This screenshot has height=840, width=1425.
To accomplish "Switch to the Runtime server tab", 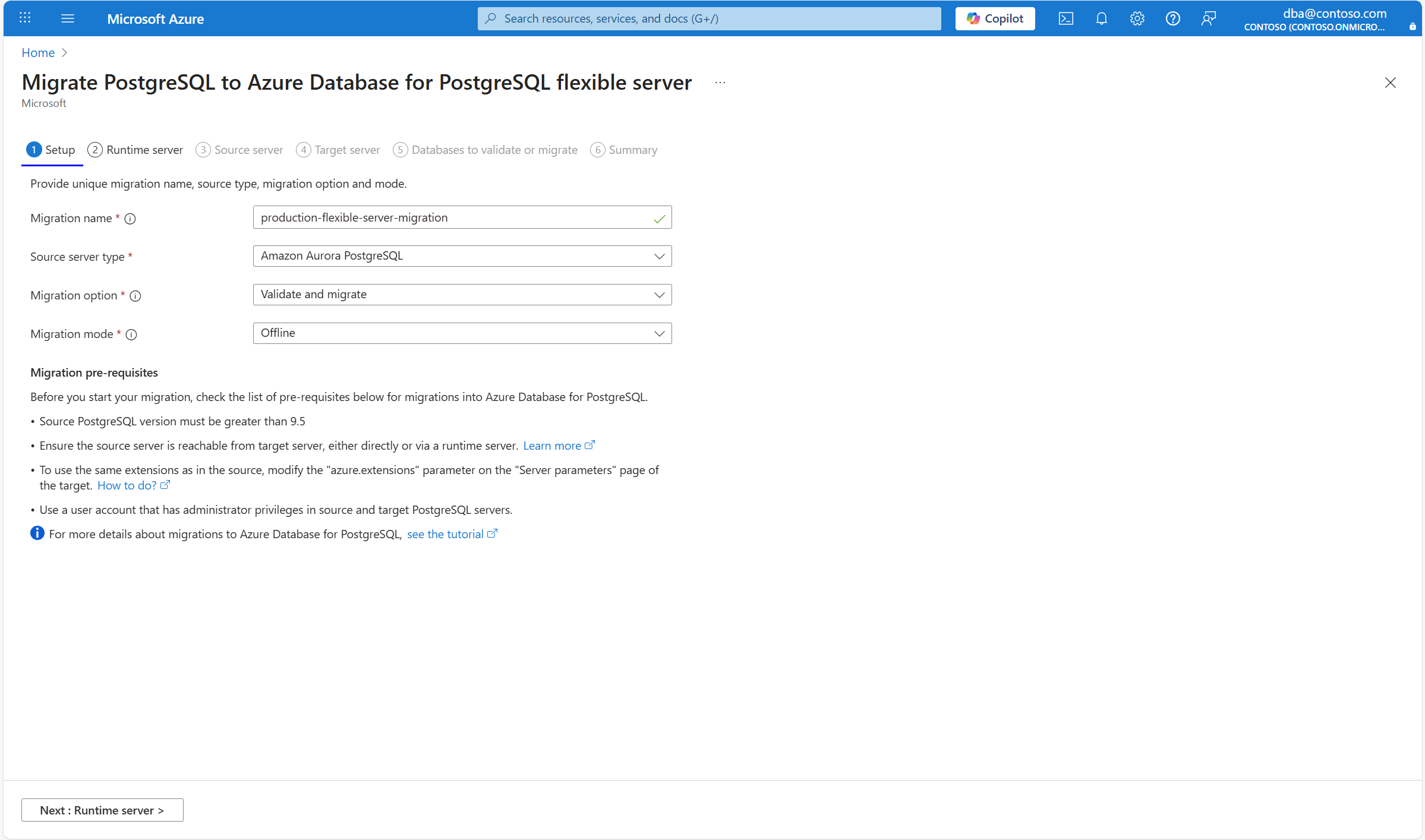I will [x=135, y=150].
